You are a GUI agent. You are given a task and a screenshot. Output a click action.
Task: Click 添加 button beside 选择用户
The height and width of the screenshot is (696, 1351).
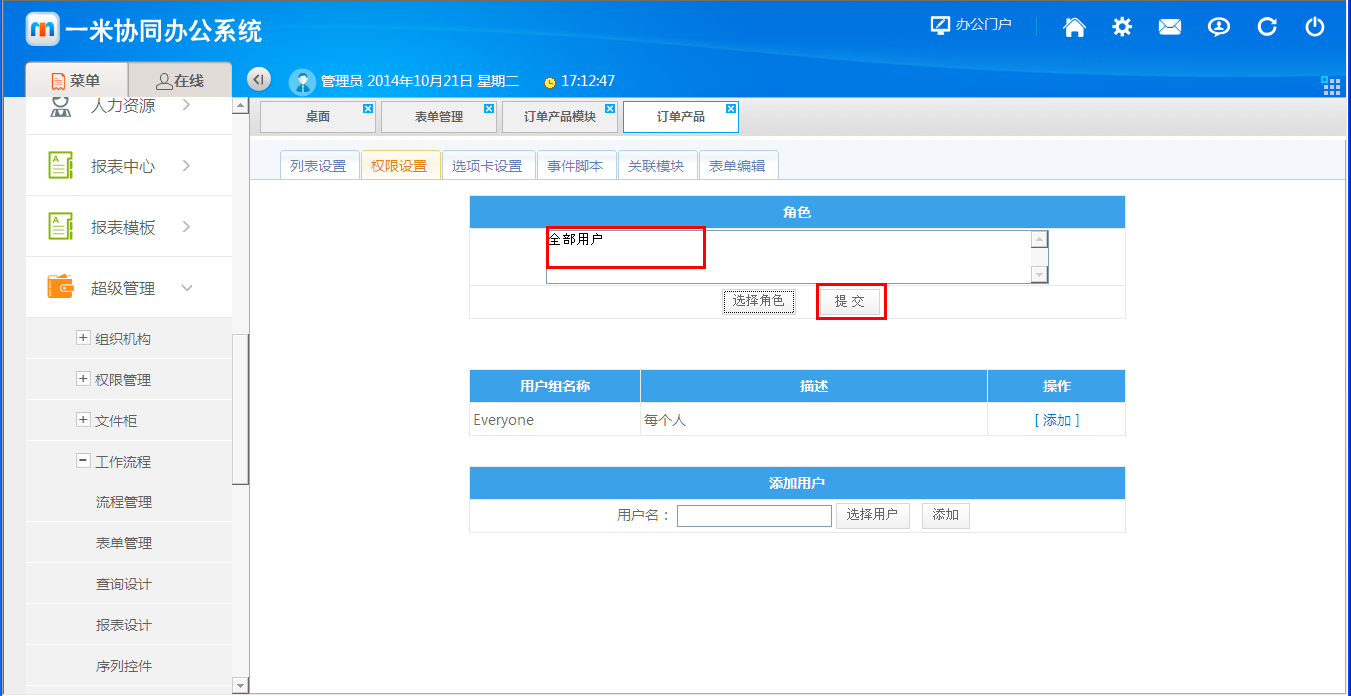945,515
